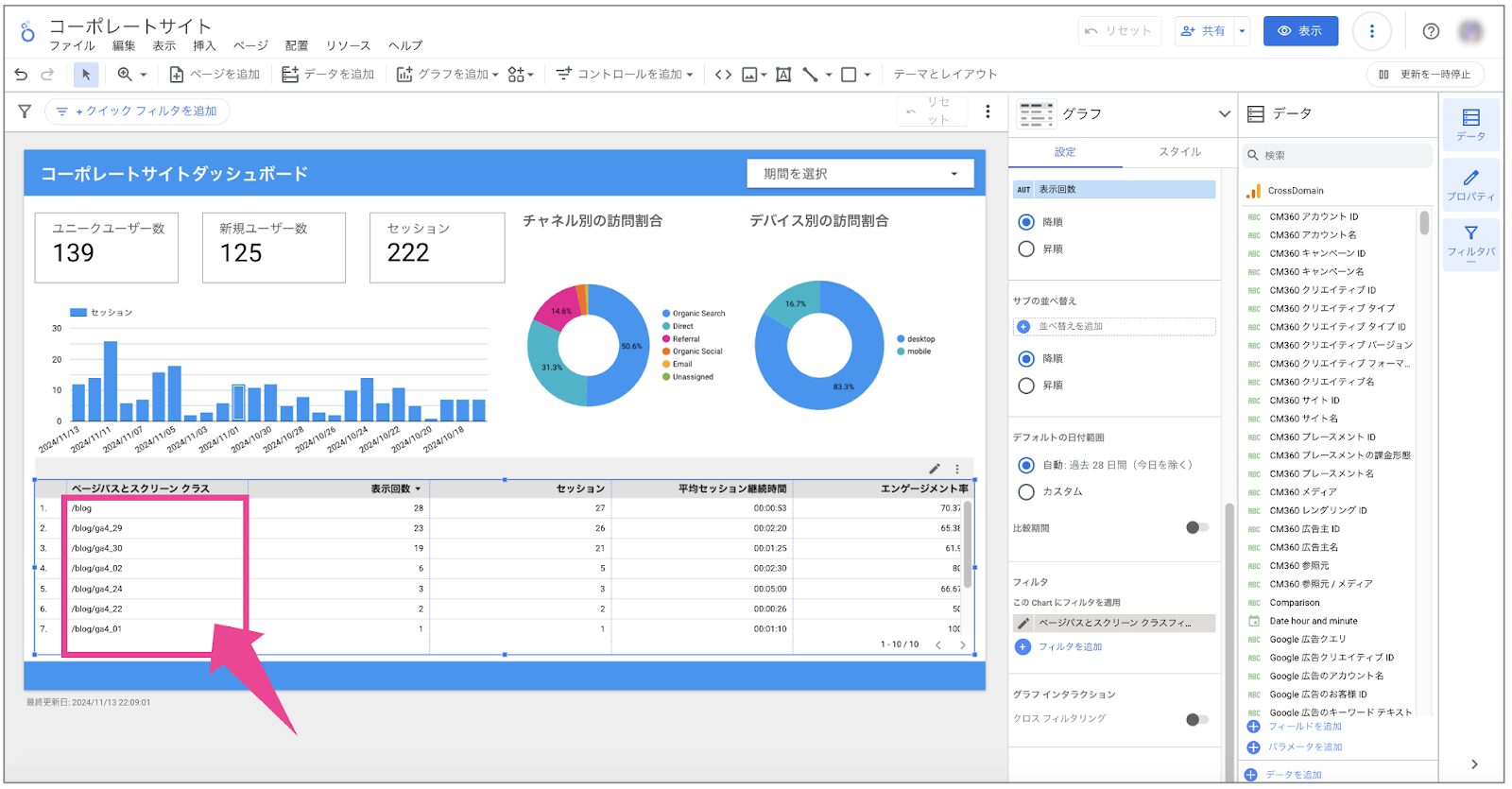Open the 期間を選択 date dropdown

point(860,174)
